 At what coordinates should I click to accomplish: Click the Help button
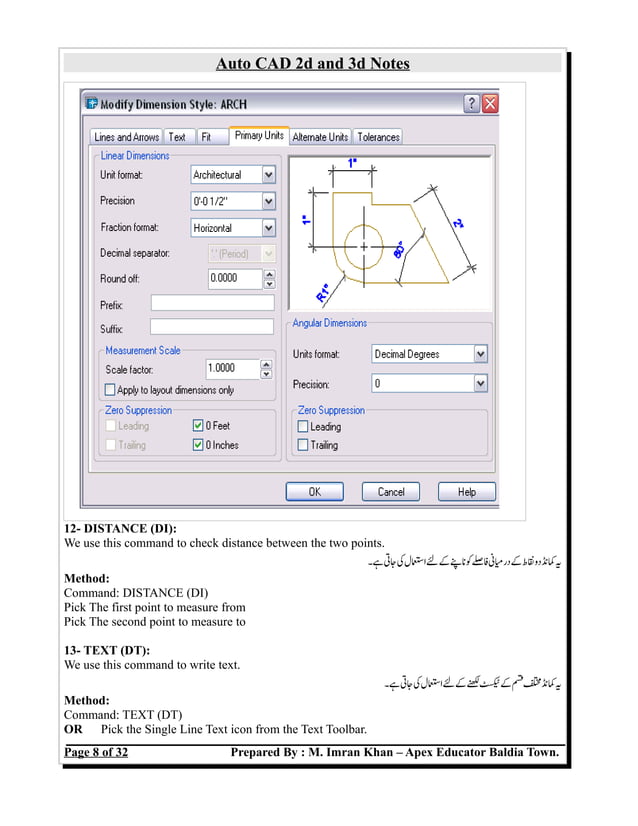tap(467, 491)
